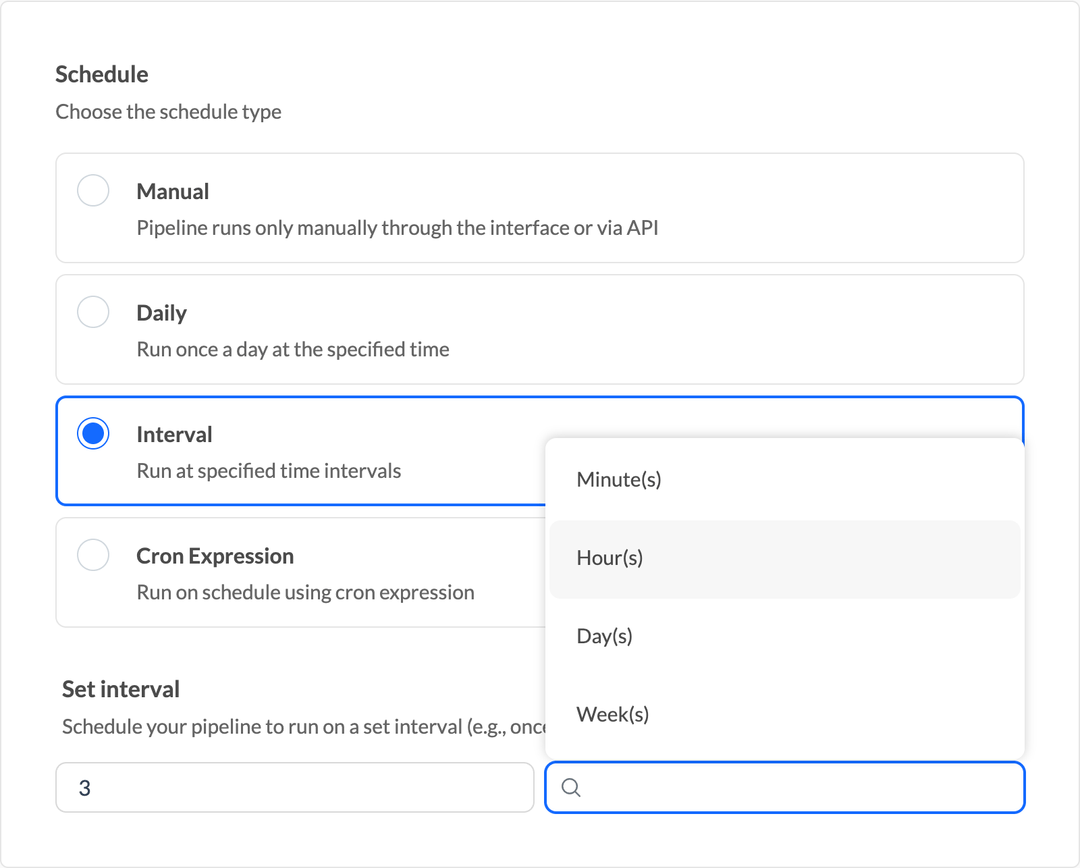1080x868 pixels.
Task: Click 'Run on schedule using cron expression' text
Action: [305, 593]
